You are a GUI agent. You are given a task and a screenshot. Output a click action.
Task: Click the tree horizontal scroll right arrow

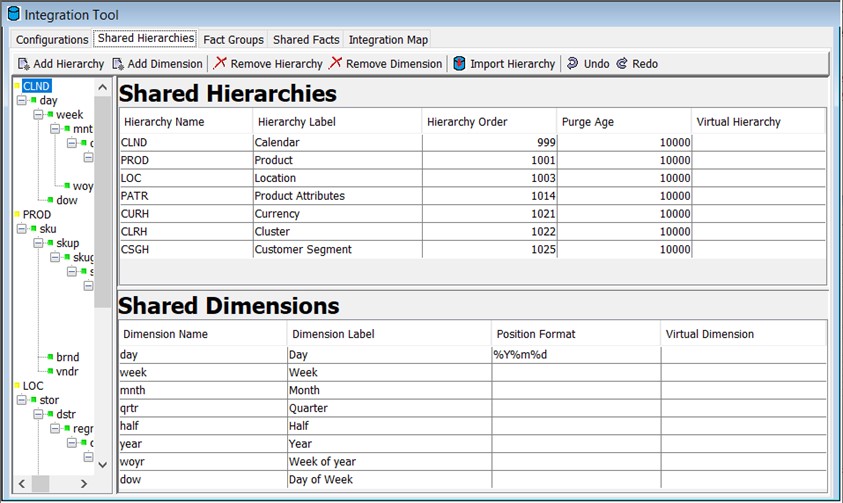click(x=84, y=484)
